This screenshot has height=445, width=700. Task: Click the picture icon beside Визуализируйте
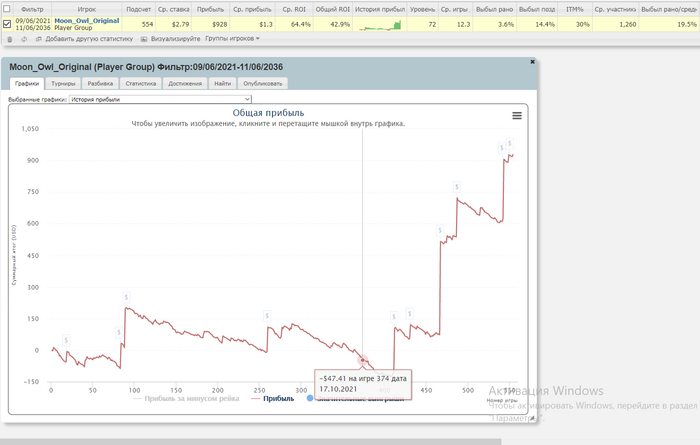pyautogui.click(x=144, y=39)
